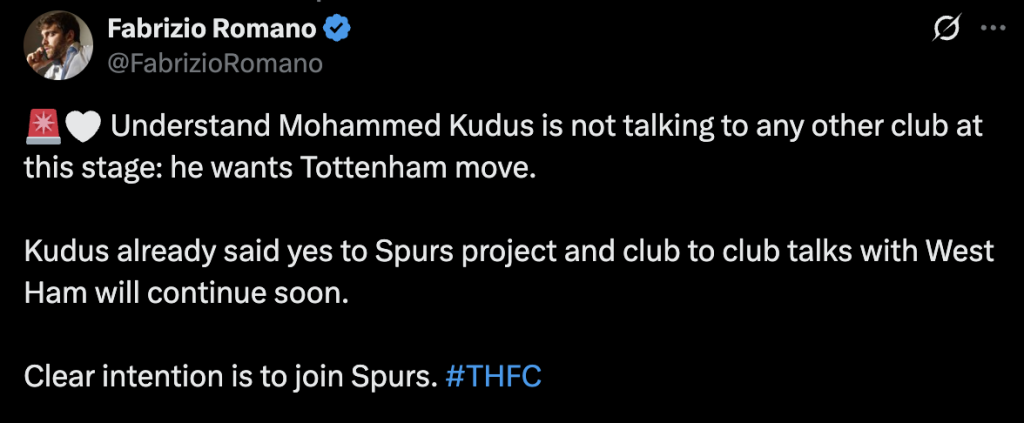This screenshot has height=423, width=1024.
Task: Open the @FabrizioRomano handle link
Action: point(214,64)
